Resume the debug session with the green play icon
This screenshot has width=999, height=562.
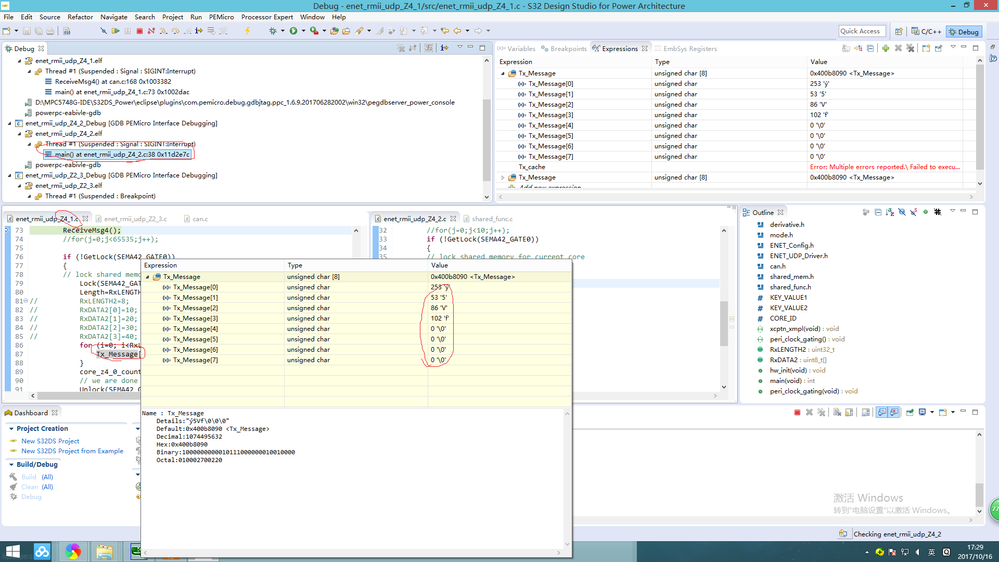(115, 31)
